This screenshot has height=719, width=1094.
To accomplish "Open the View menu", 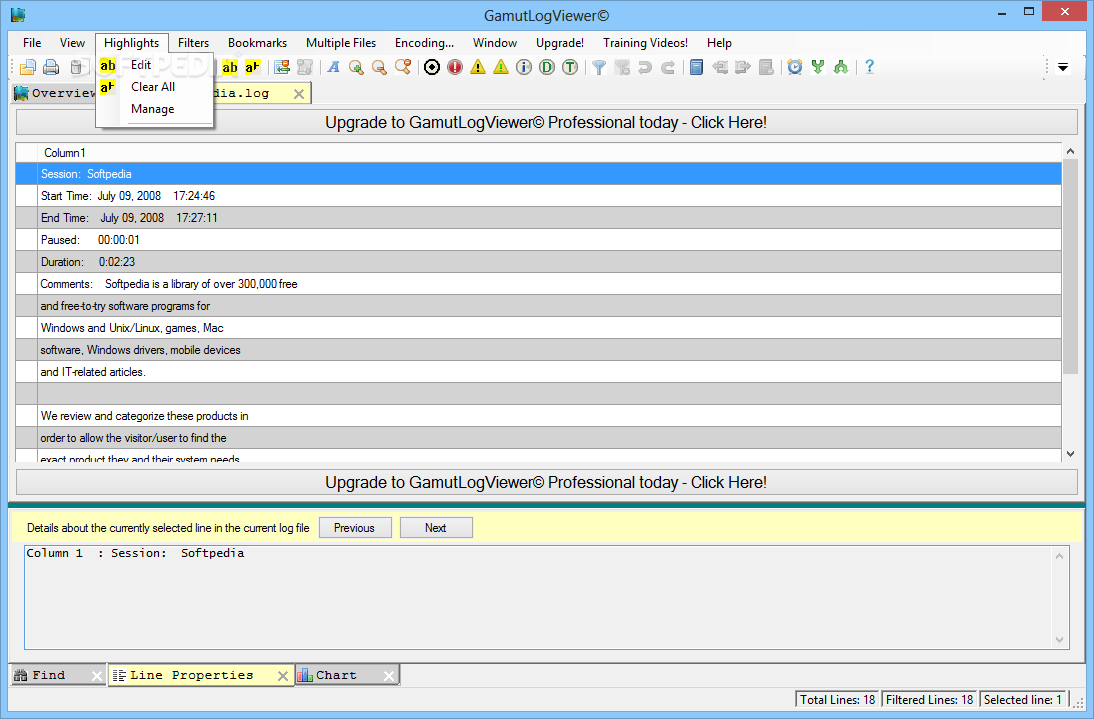I will click(x=73, y=43).
